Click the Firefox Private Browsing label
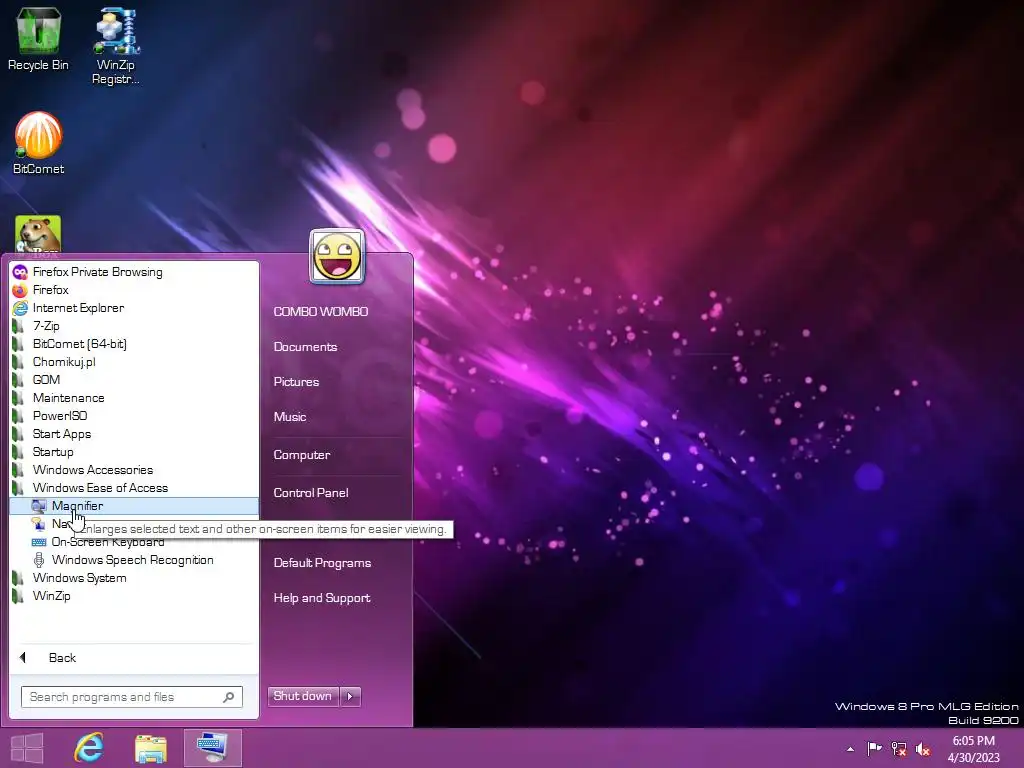 98,272
